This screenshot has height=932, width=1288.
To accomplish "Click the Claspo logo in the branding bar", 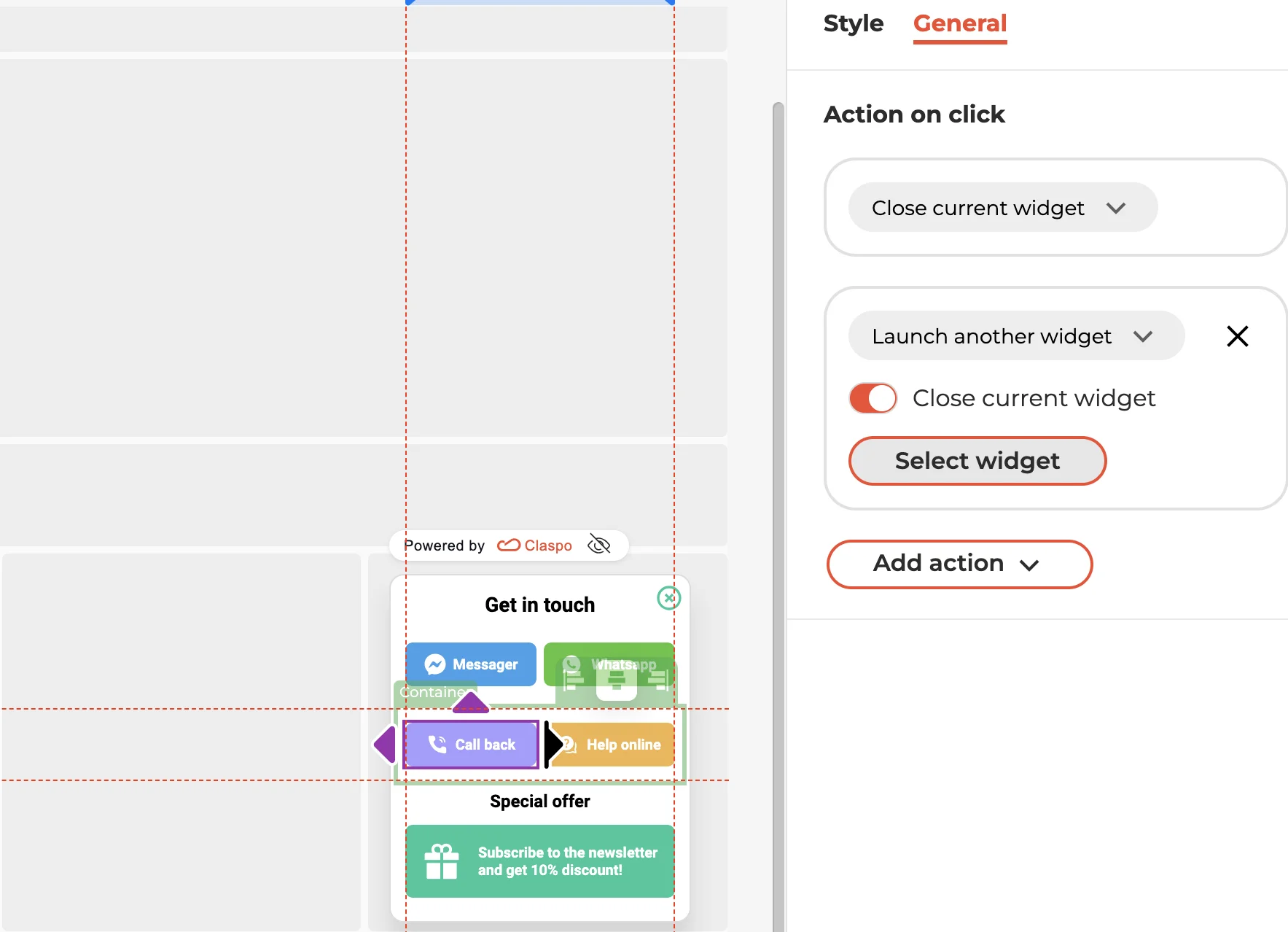I will 534,545.
